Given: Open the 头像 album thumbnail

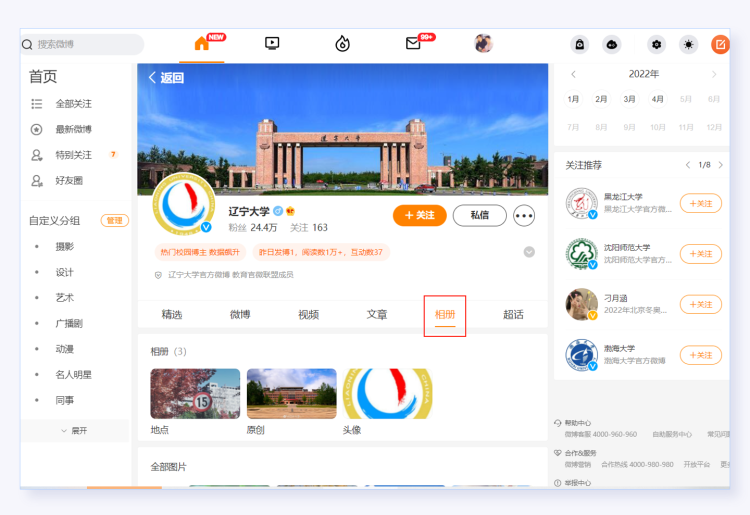Looking at the screenshot, I should 387,394.
